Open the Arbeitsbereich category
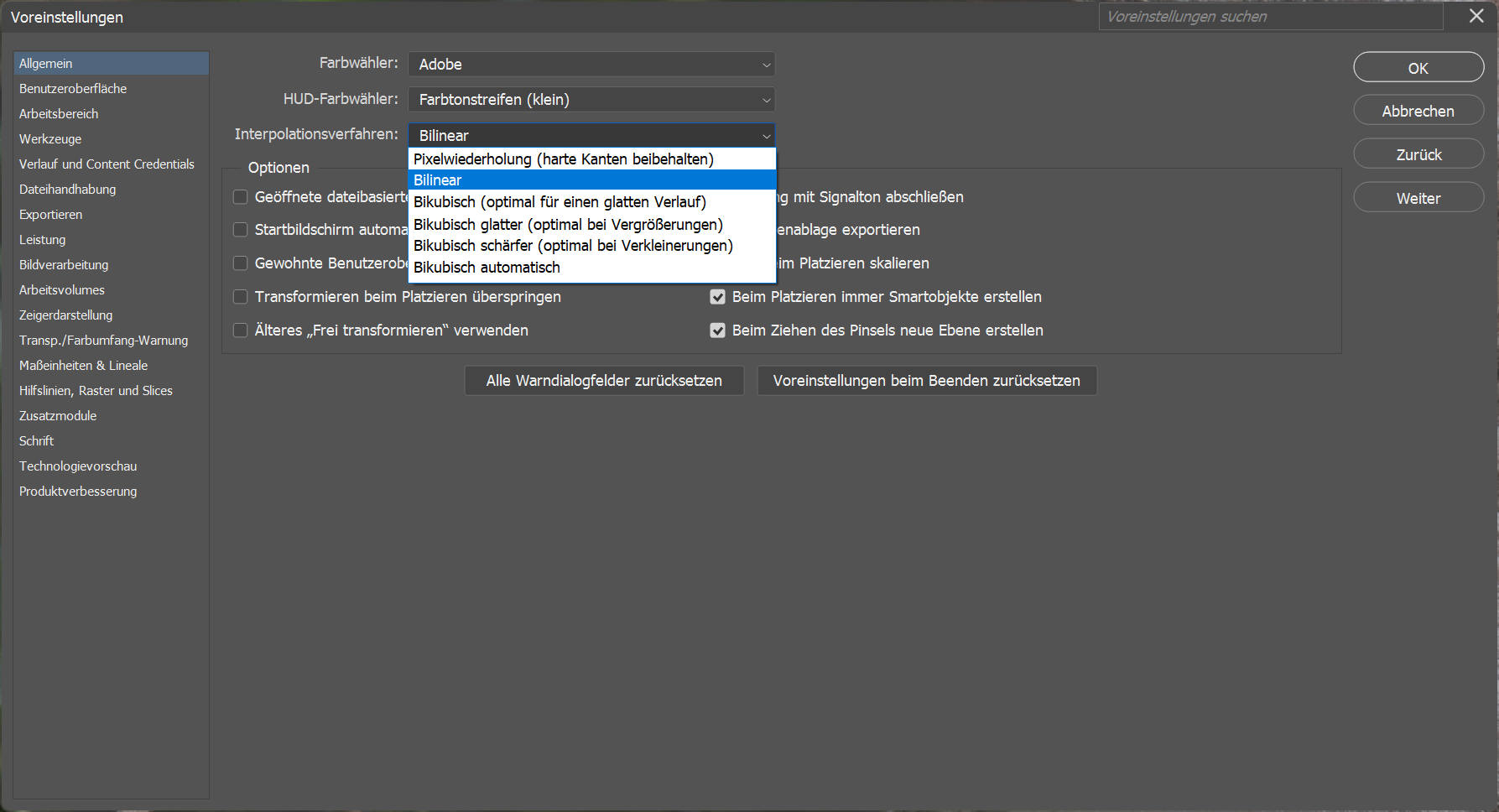This screenshot has height=812, width=1499. pyautogui.click(x=111, y=114)
